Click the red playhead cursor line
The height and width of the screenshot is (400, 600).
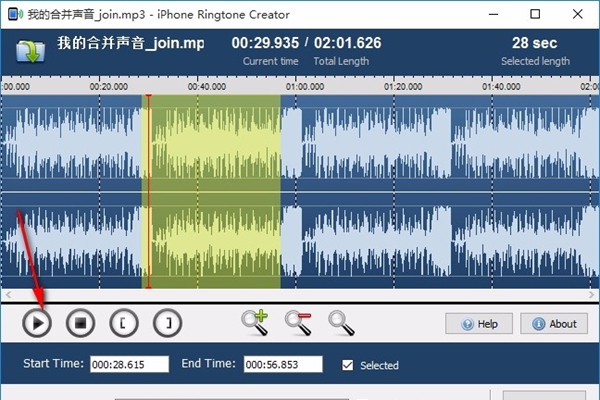(x=148, y=191)
